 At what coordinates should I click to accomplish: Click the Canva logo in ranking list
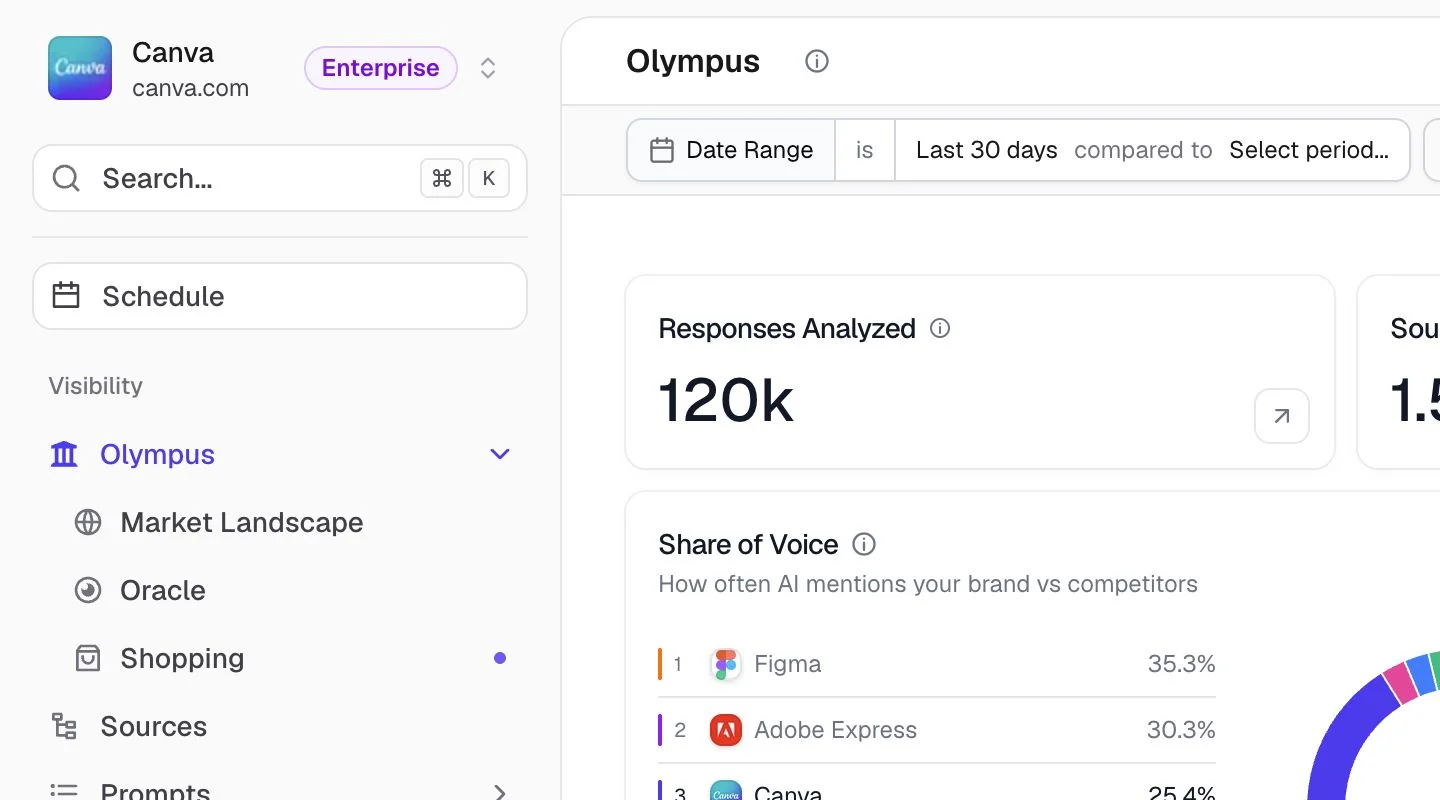pos(726,792)
